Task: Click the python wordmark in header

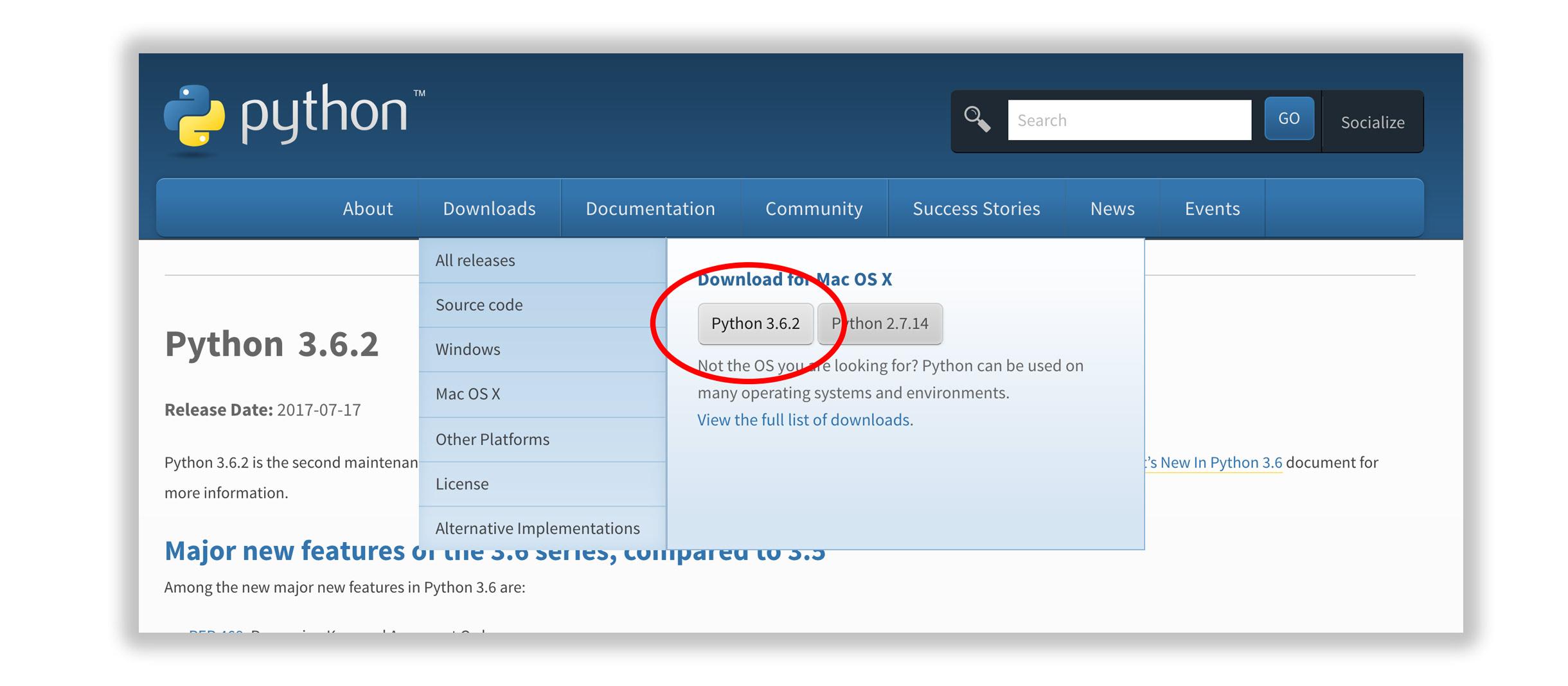Action: point(325,114)
